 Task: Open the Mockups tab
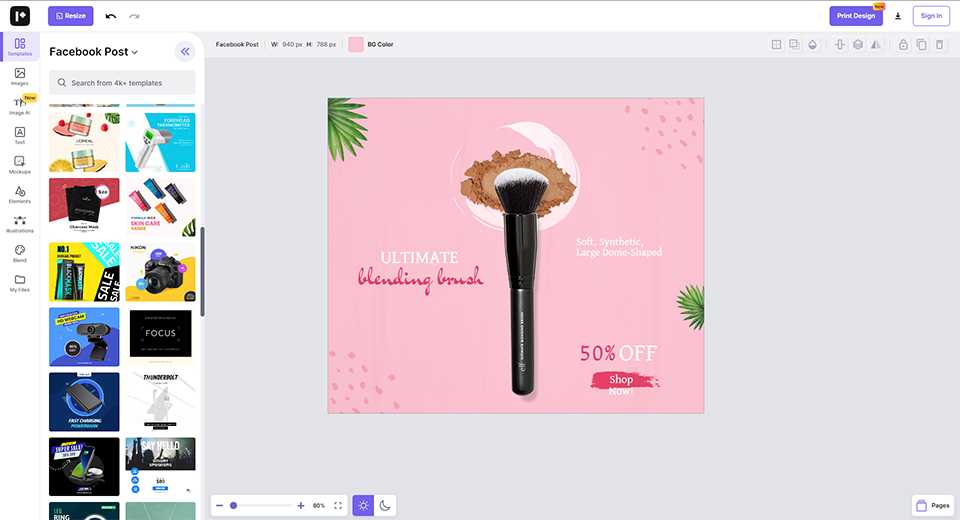20,164
